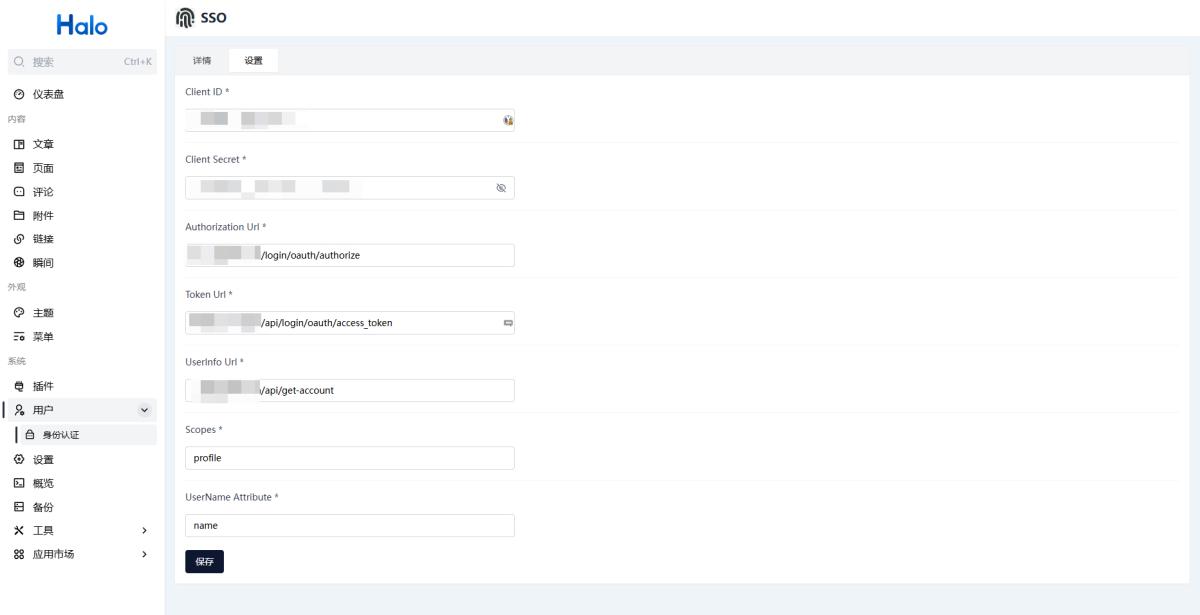Click the UserName Attribute field
The height and width of the screenshot is (615, 1200).
click(349, 526)
